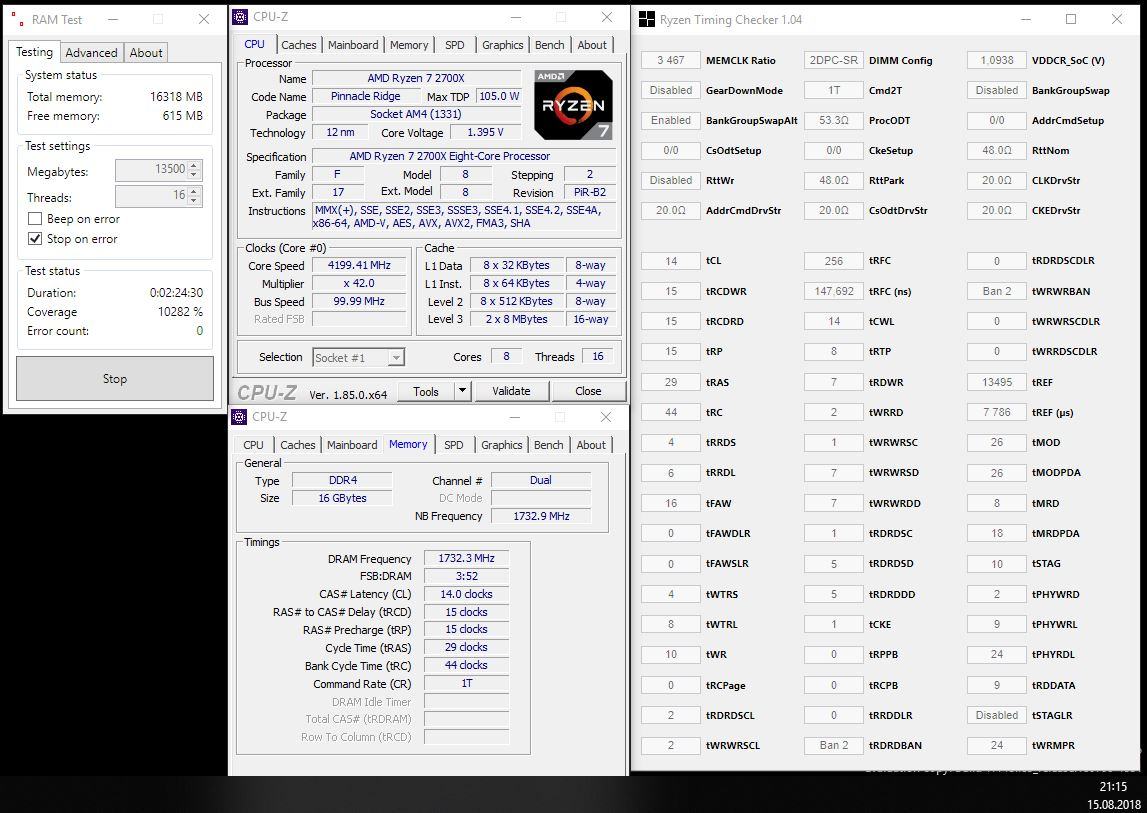This screenshot has height=813, width=1147.
Task: Click the CPU-Z icon in the lower window title bar
Action: (239, 416)
